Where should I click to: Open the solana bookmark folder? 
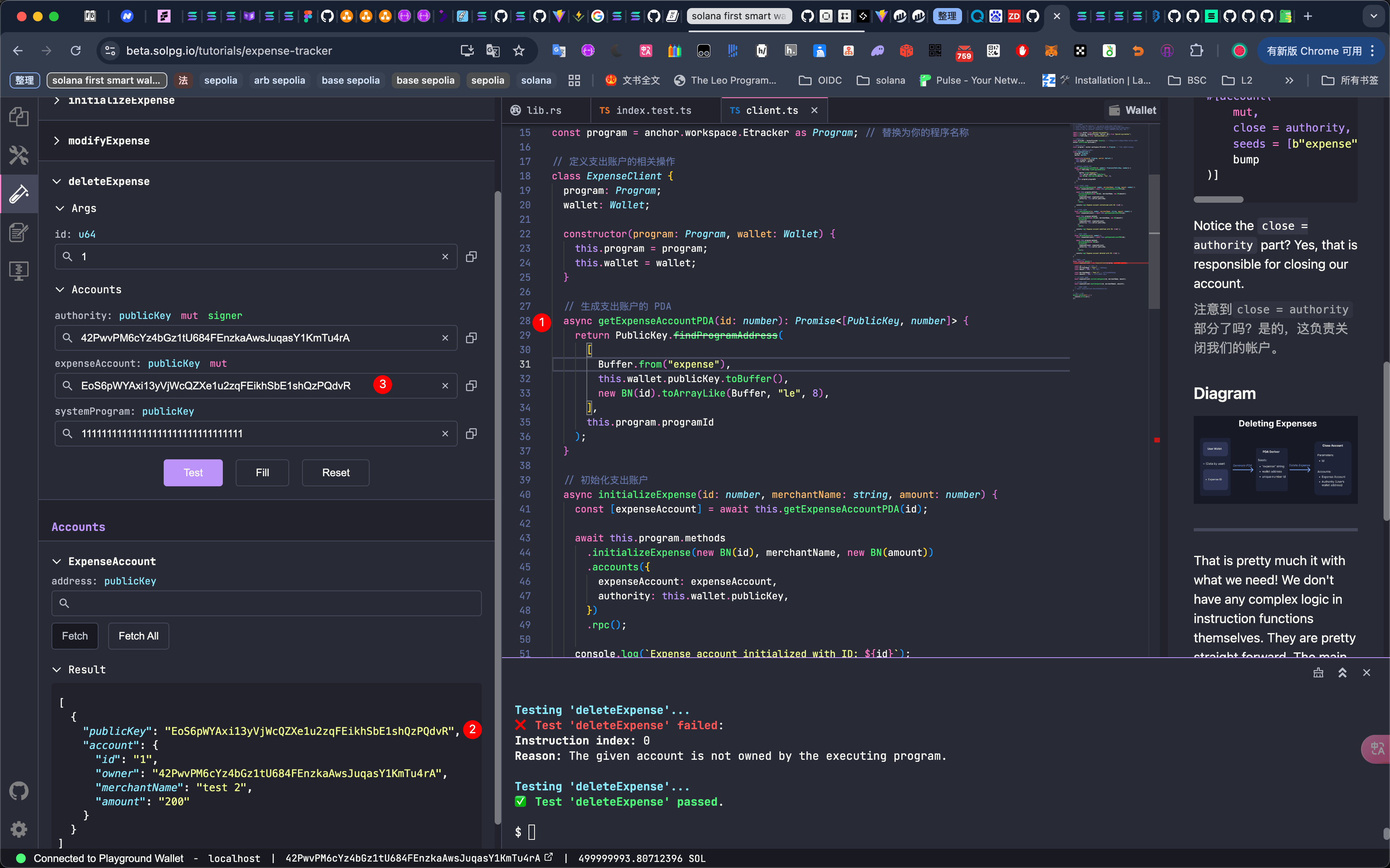pyautogui.click(x=882, y=80)
